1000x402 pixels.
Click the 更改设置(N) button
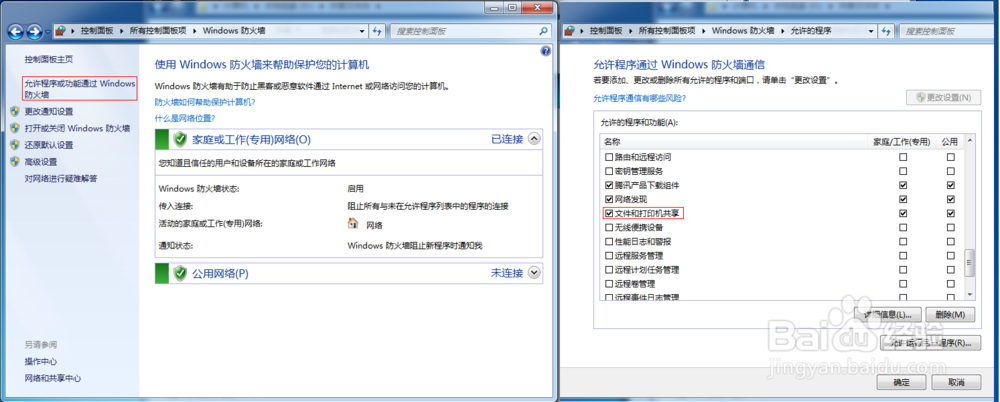click(944, 98)
